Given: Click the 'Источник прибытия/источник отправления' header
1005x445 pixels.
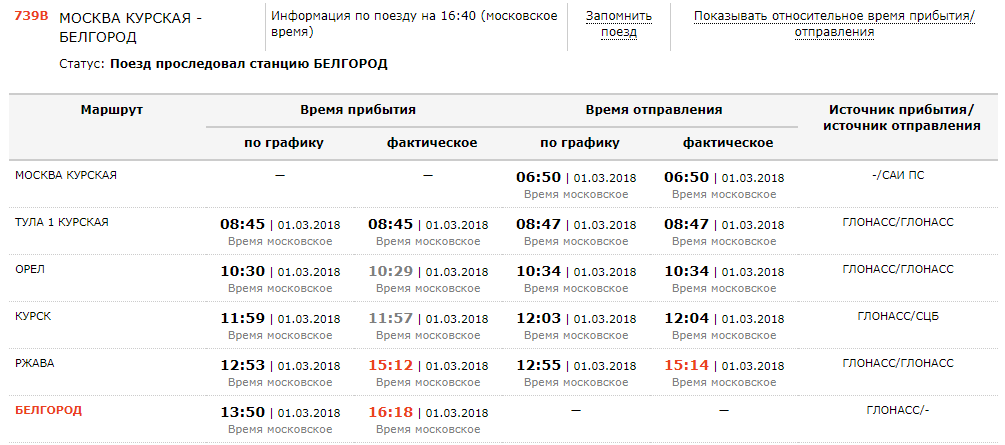Looking at the screenshot, I should click(900, 117).
